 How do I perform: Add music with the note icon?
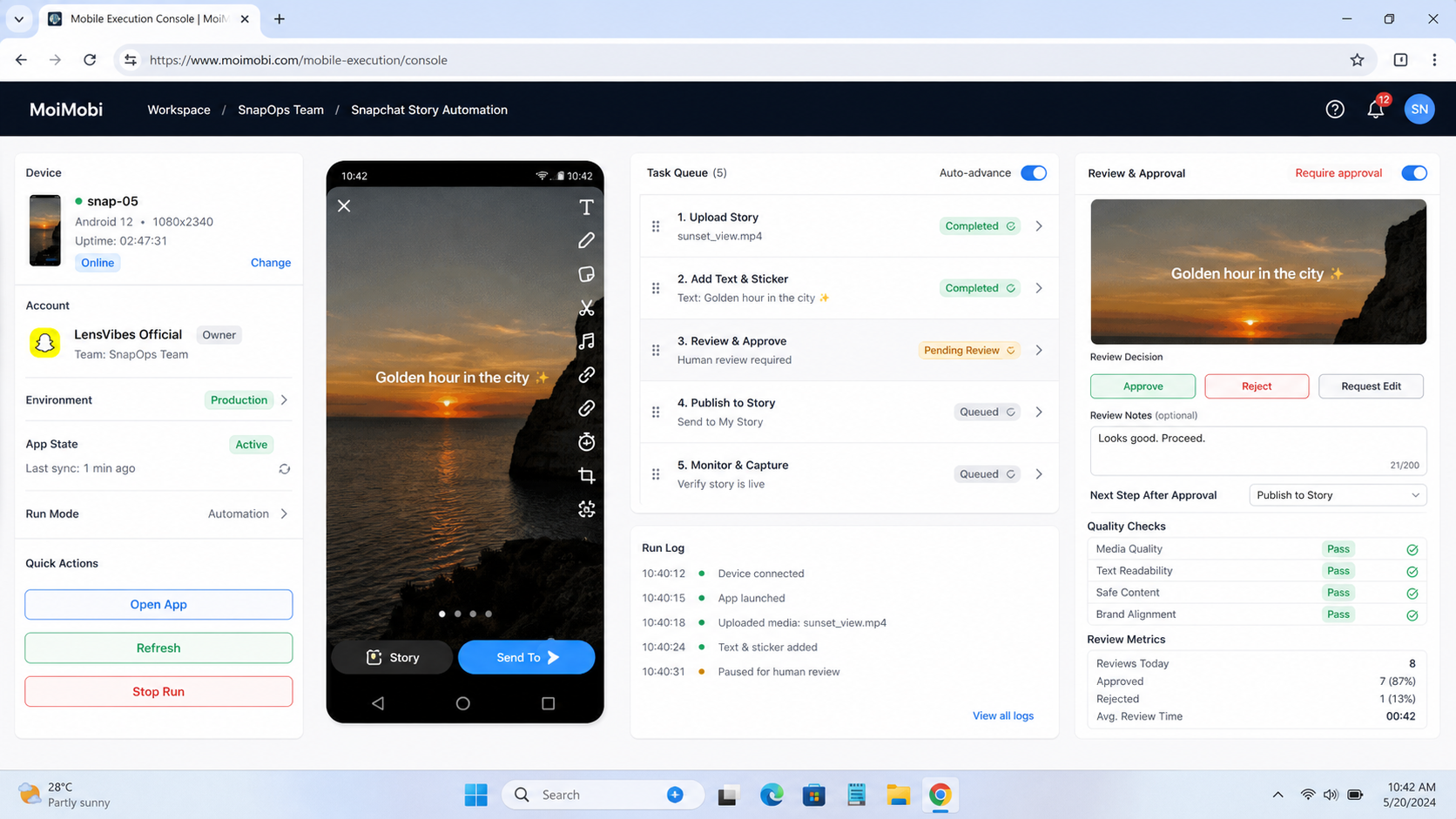[586, 341]
